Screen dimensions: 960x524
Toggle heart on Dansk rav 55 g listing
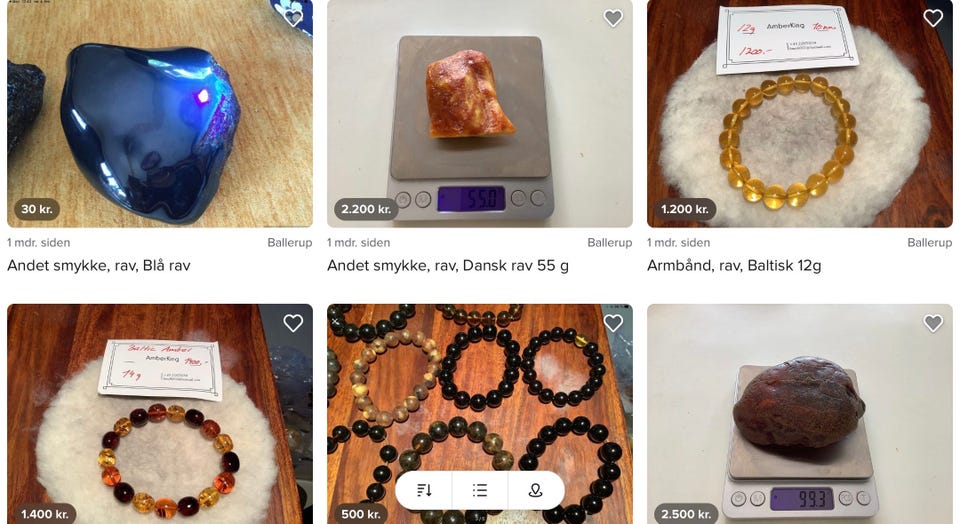tap(613, 18)
